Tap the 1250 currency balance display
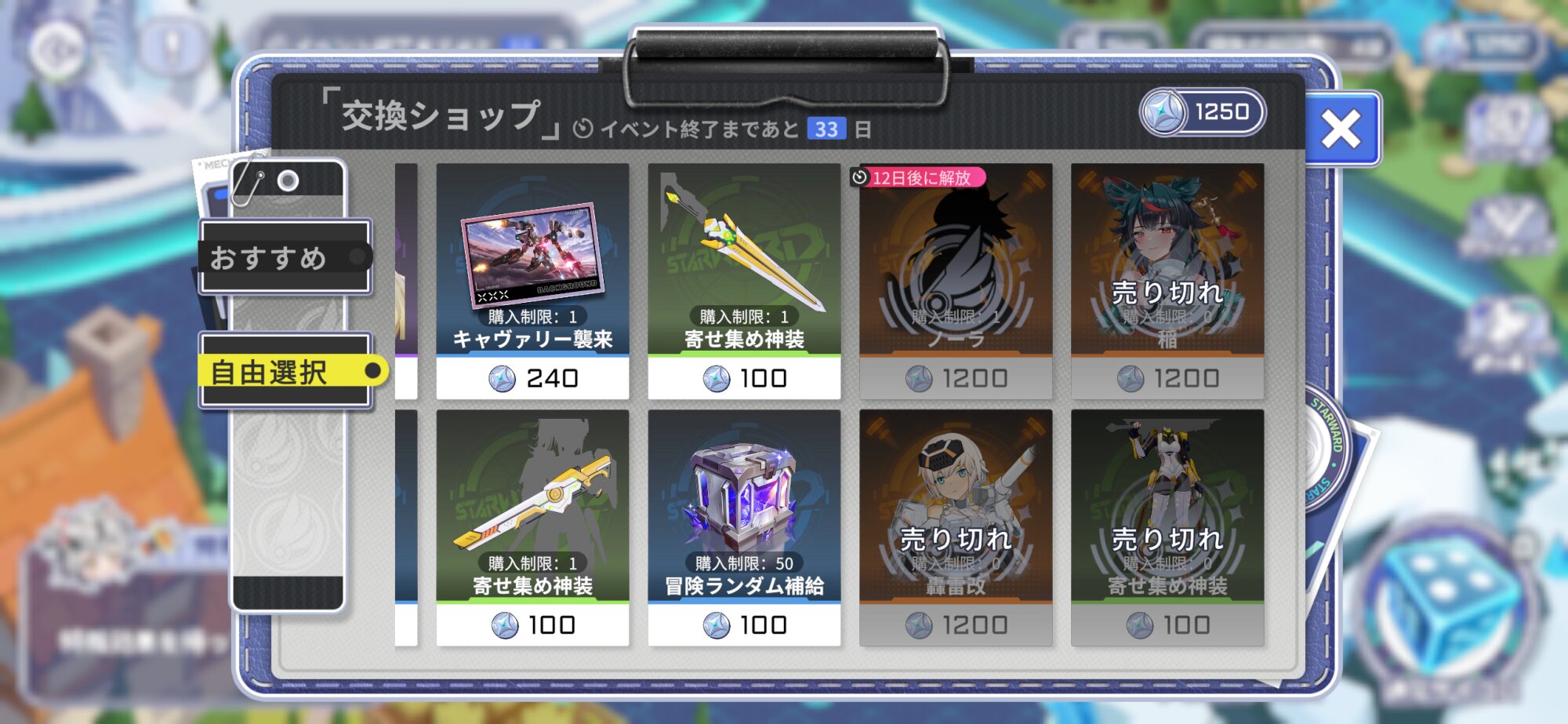Image resolution: width=1568 pixels, height=724 pixels. coord(1202,112)
